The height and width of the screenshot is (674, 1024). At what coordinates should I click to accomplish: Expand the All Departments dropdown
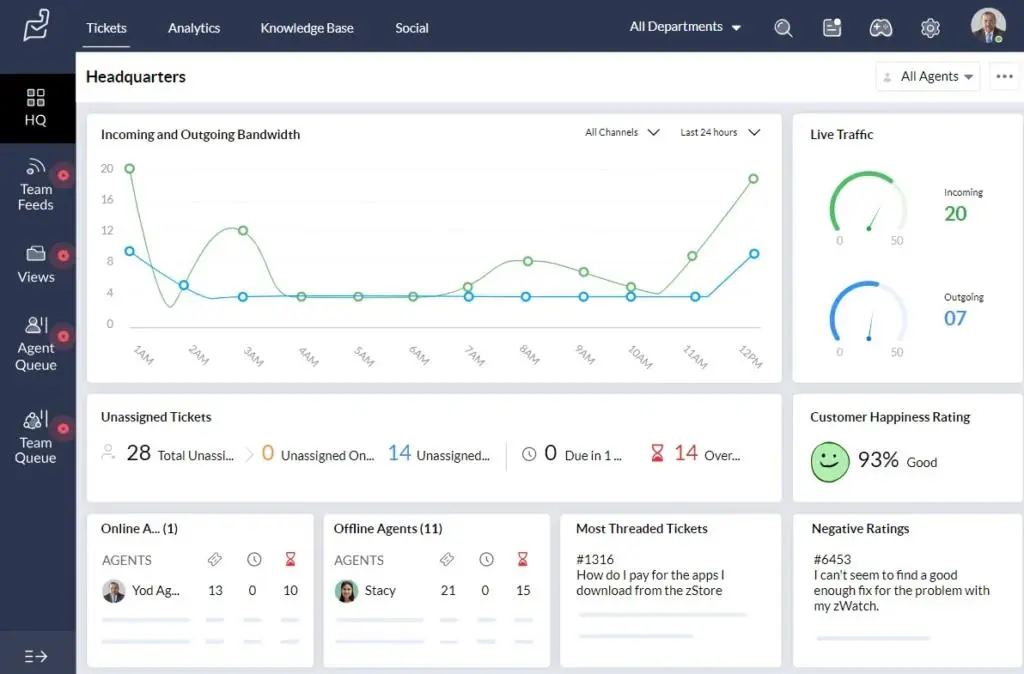(x=685, y=27)
